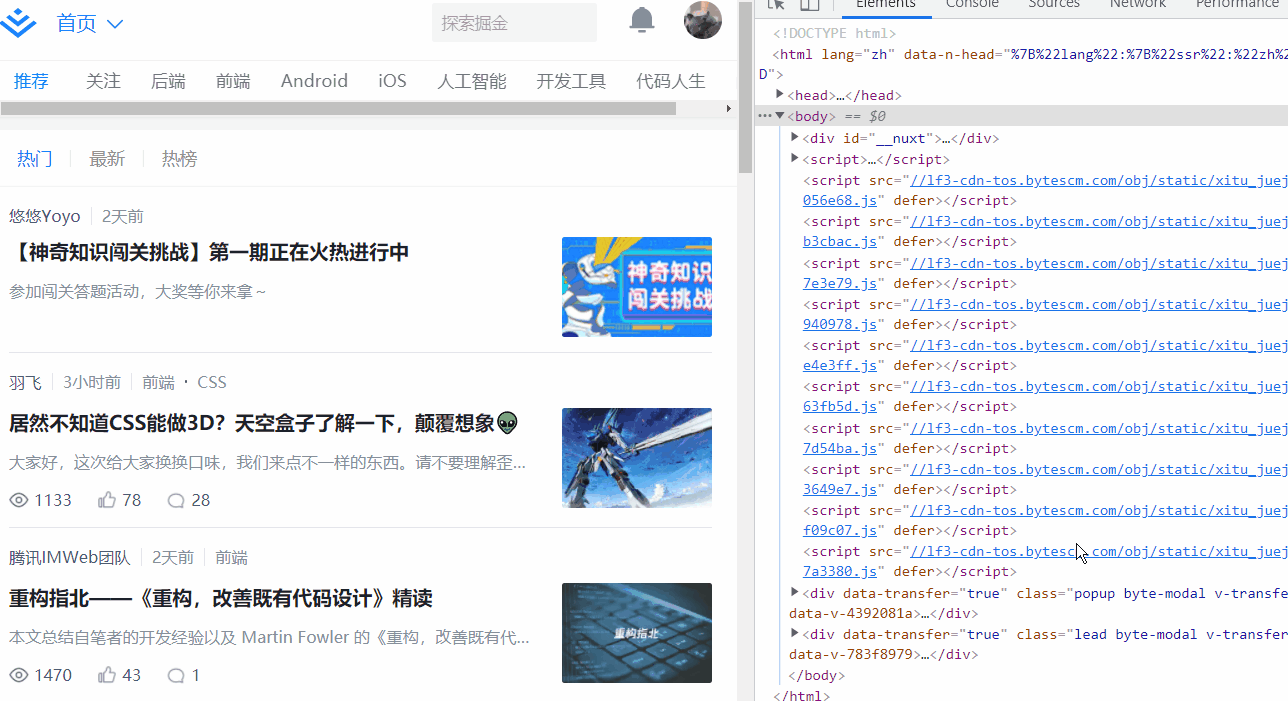Switch to the Performance DevTools tab
The width and height of the screenshot is (1288, 701).
coord(1237,4)
